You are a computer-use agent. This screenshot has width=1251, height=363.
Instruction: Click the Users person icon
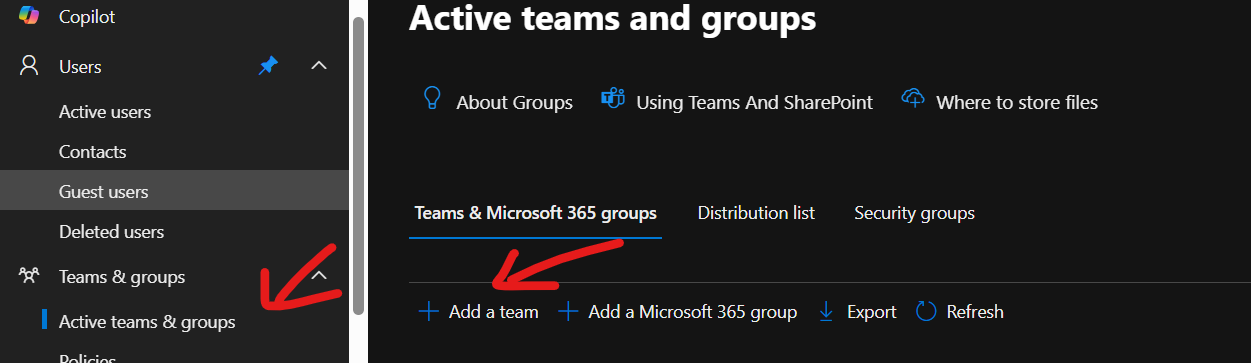click(29, 66)
